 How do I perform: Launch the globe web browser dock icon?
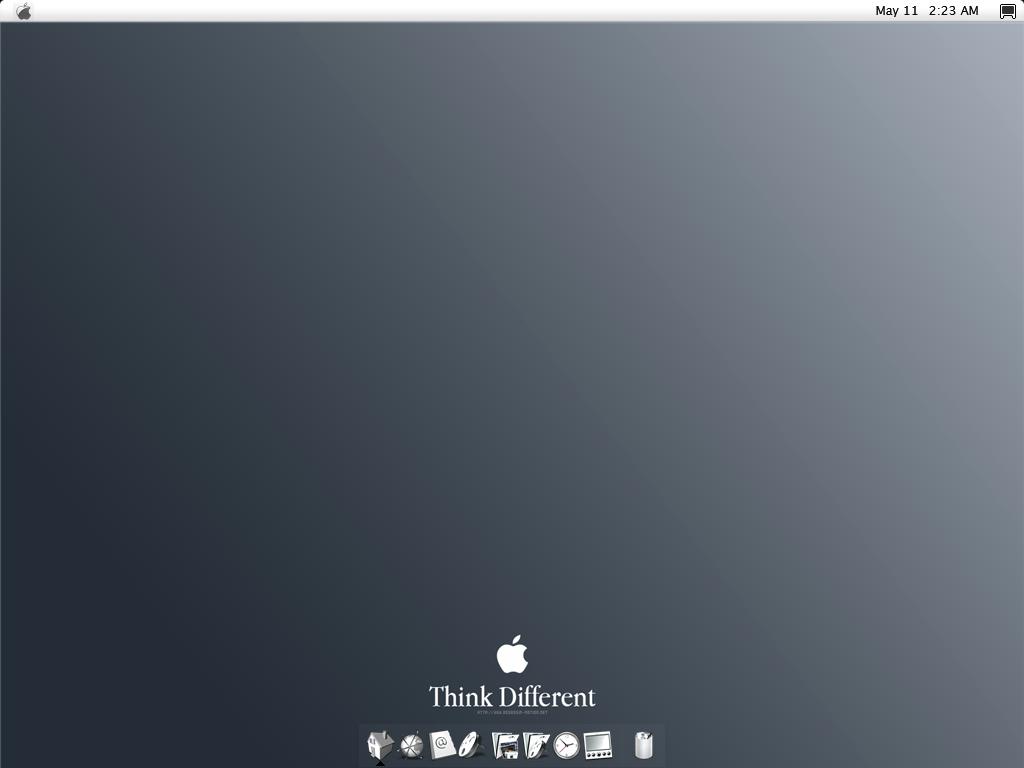tap(411, 745)
